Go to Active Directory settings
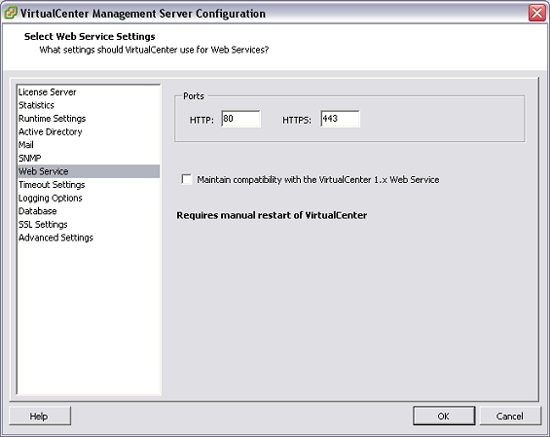The image size is (550, 437). point(51,132)
